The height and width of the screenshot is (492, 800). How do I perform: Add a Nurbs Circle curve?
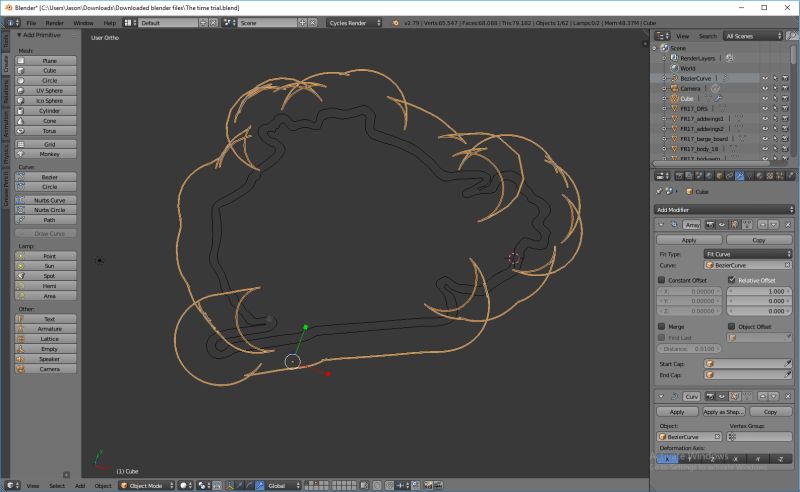(x=46, y=210)
